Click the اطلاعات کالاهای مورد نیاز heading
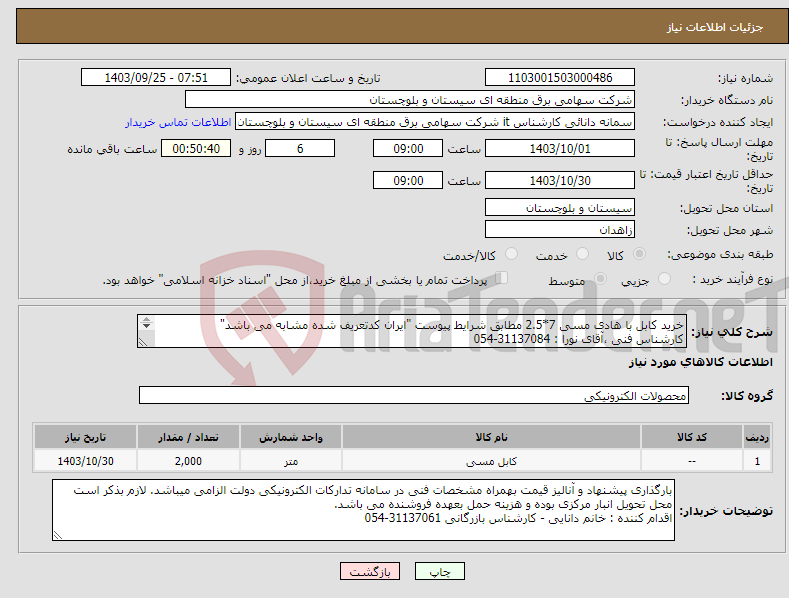This screenshot has width=789, height=598. click(x=700, y=362)
